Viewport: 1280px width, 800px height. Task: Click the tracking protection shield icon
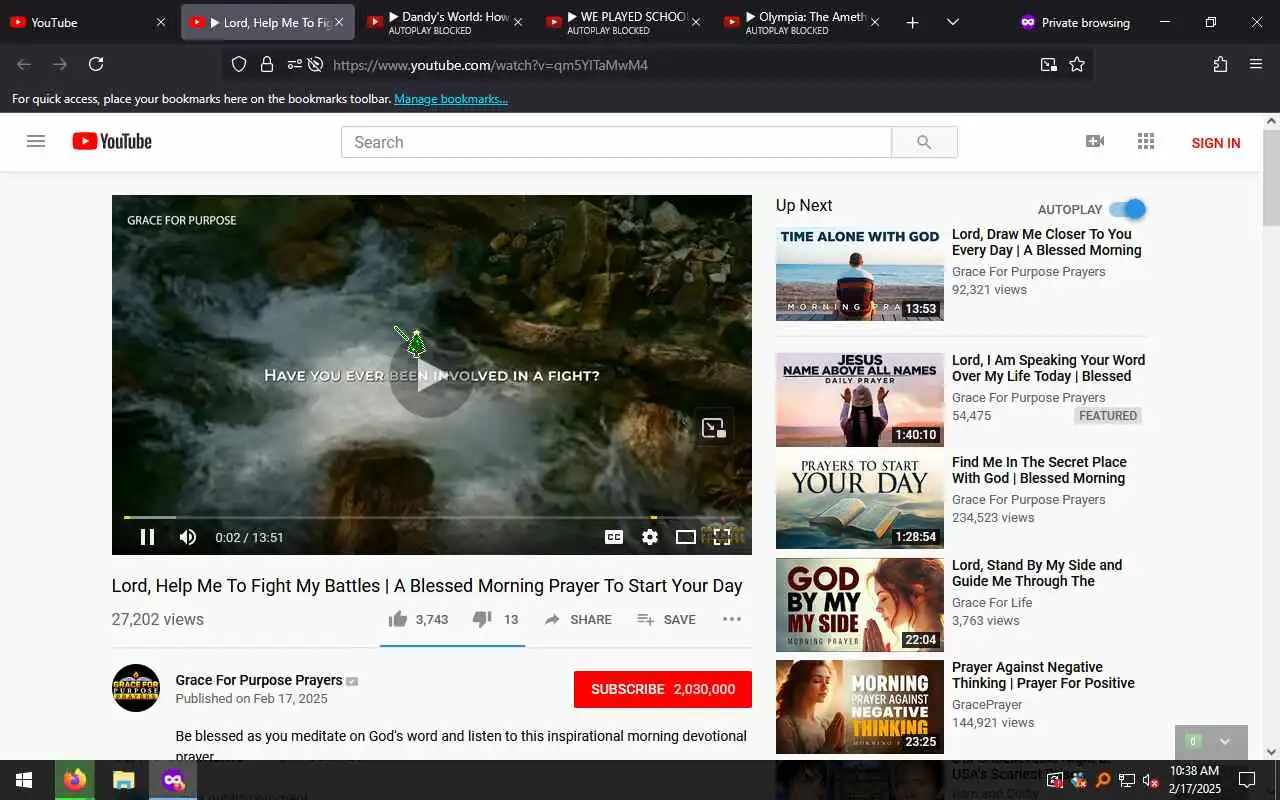click(239, 64)
